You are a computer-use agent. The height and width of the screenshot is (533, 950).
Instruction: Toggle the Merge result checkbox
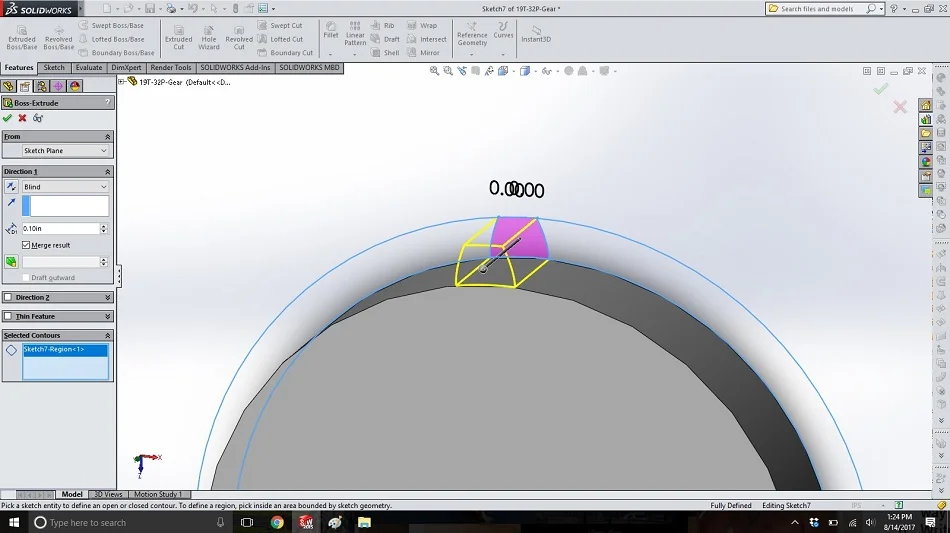[x=25, y=245]
